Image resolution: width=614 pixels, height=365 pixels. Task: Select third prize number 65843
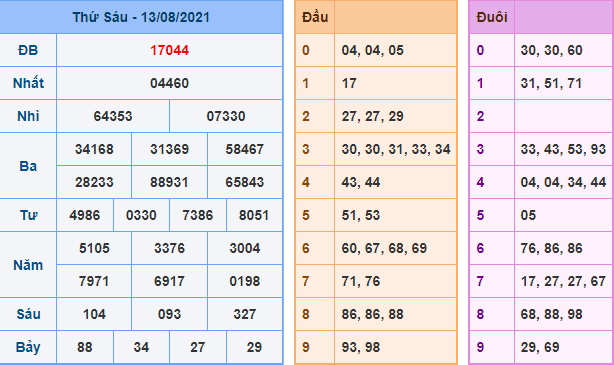(245, 182)
